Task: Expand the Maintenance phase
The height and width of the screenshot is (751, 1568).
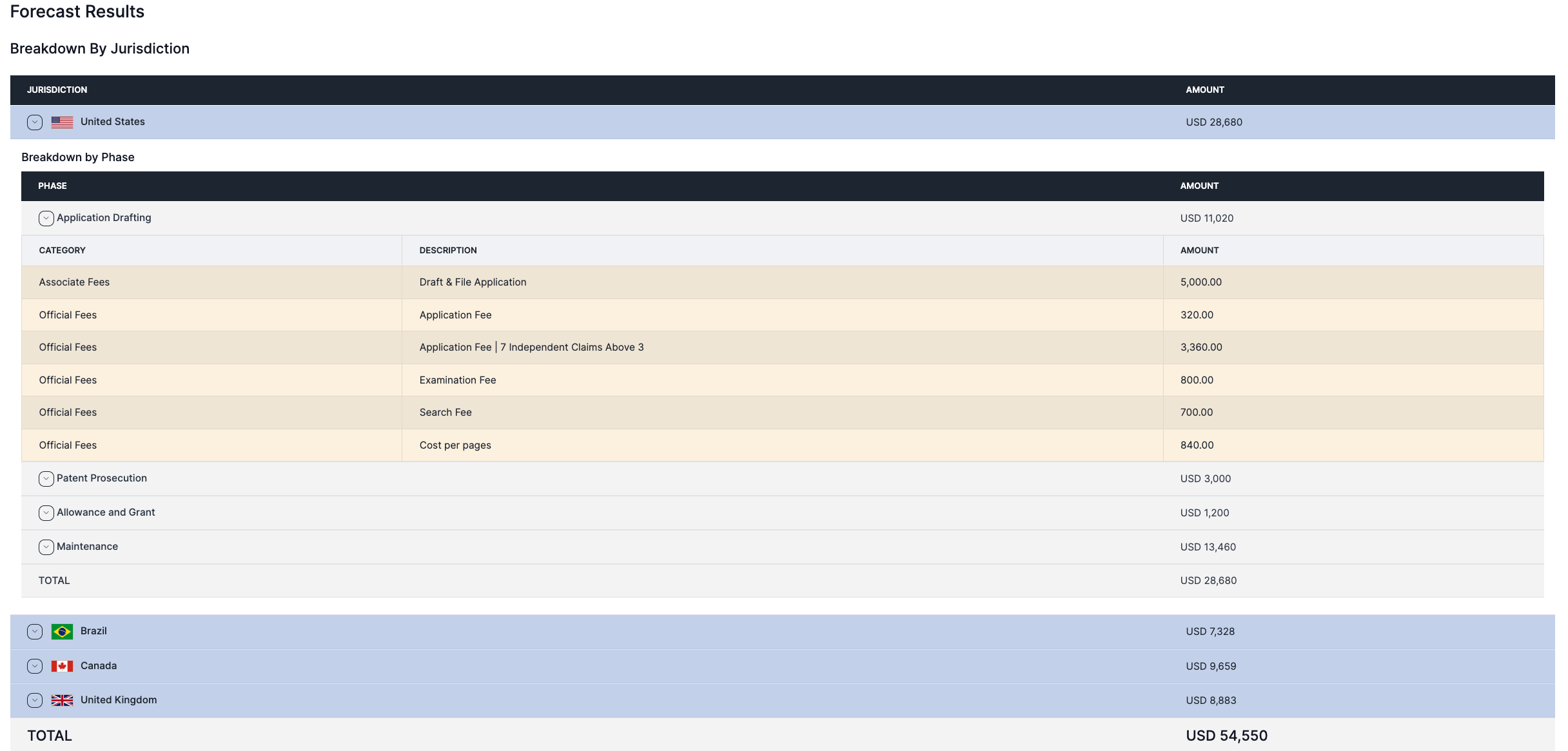Action: pos(46,547)
